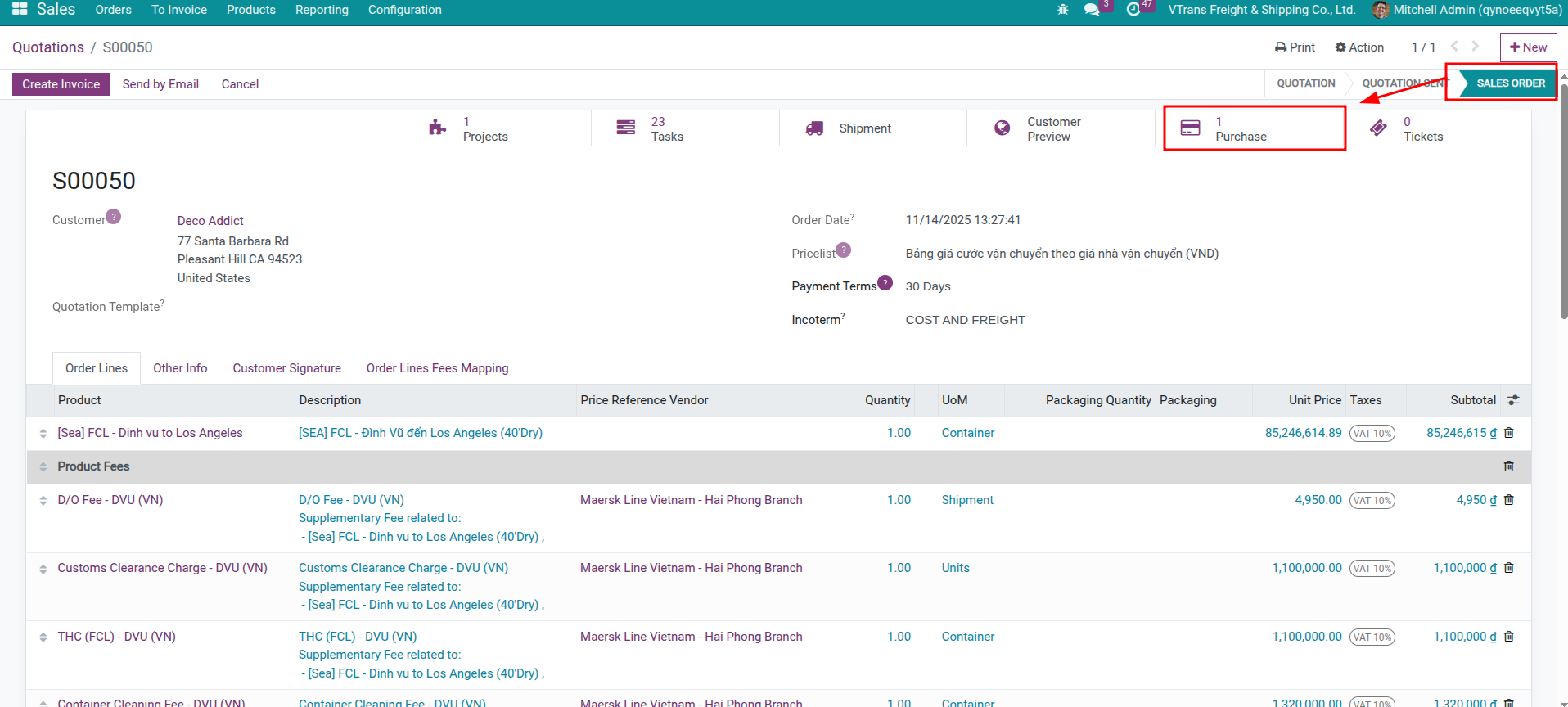The height and width of the screenshot is (707, 1568).
Task: Open the Print dropdown menu
Action: point(1295,47)
